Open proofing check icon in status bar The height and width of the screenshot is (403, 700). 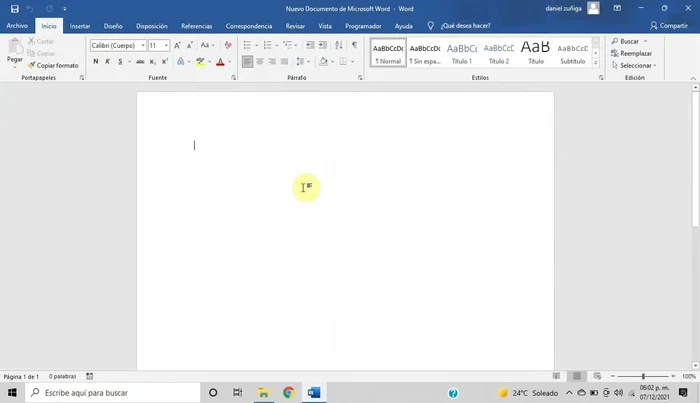(89, 376)
